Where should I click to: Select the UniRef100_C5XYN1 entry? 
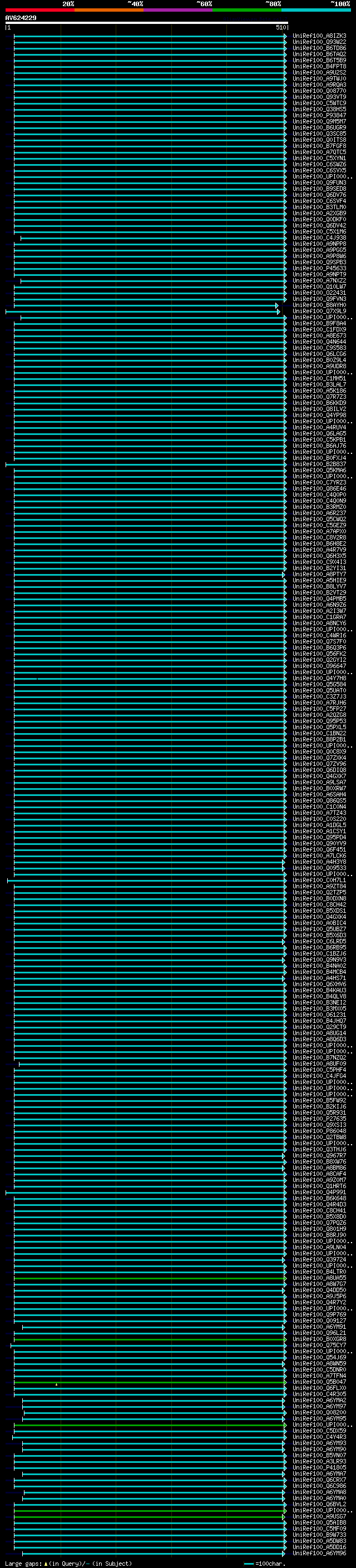coord(319,159)
